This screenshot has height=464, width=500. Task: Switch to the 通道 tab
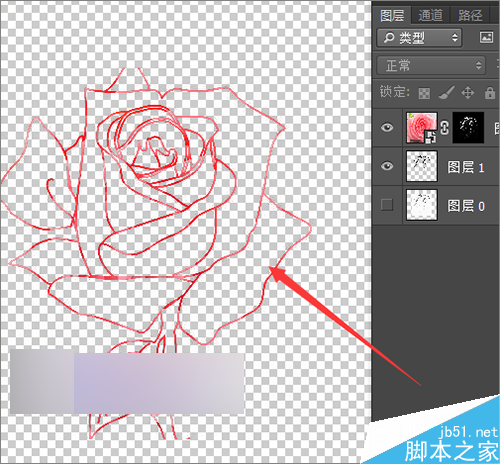click(430, 16)
